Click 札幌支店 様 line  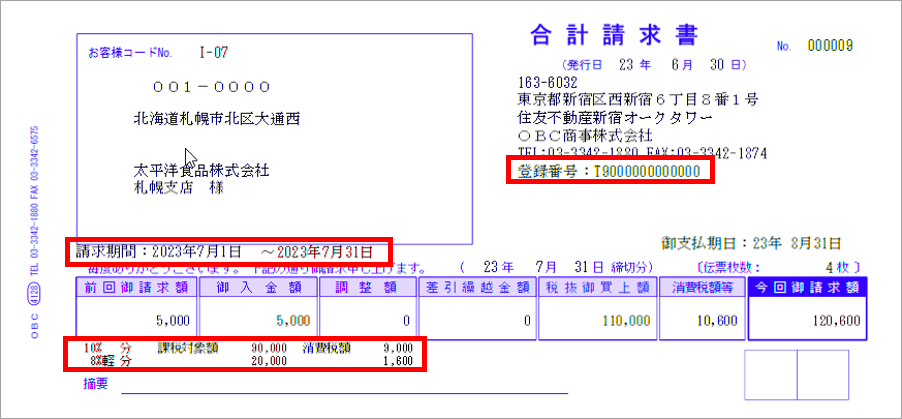178,188
